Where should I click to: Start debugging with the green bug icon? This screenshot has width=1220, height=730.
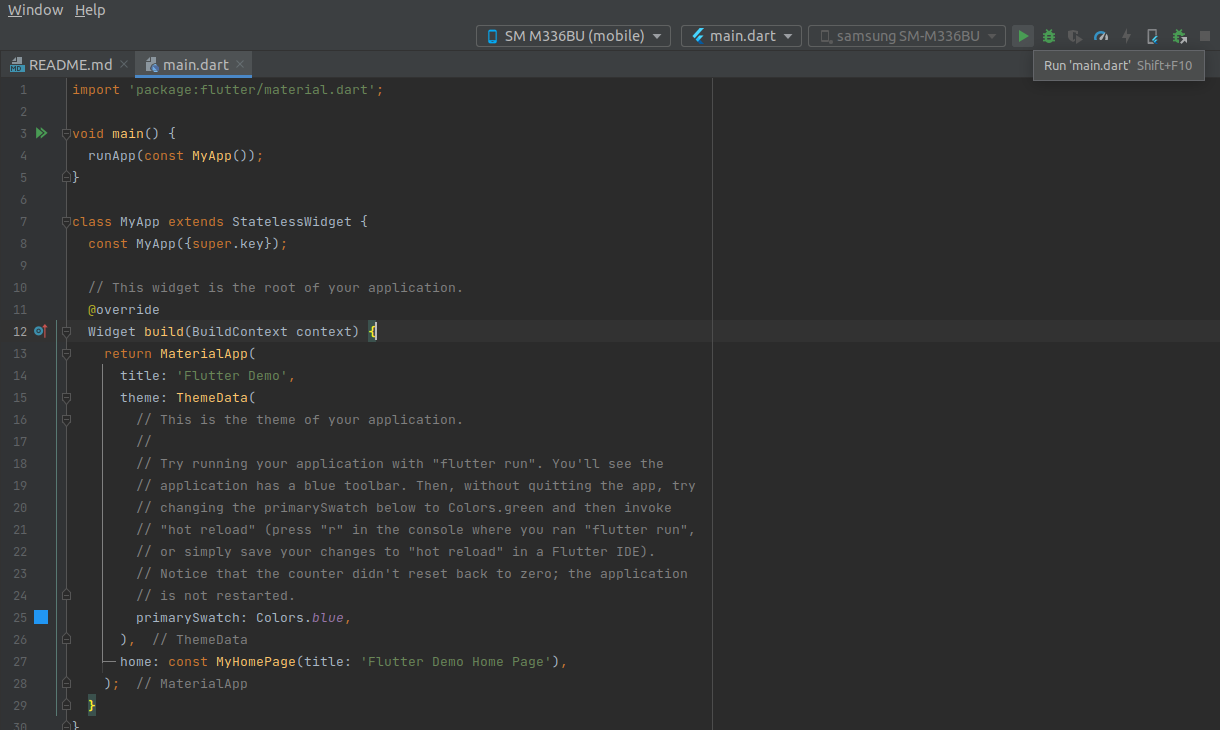coord(1048,36)
